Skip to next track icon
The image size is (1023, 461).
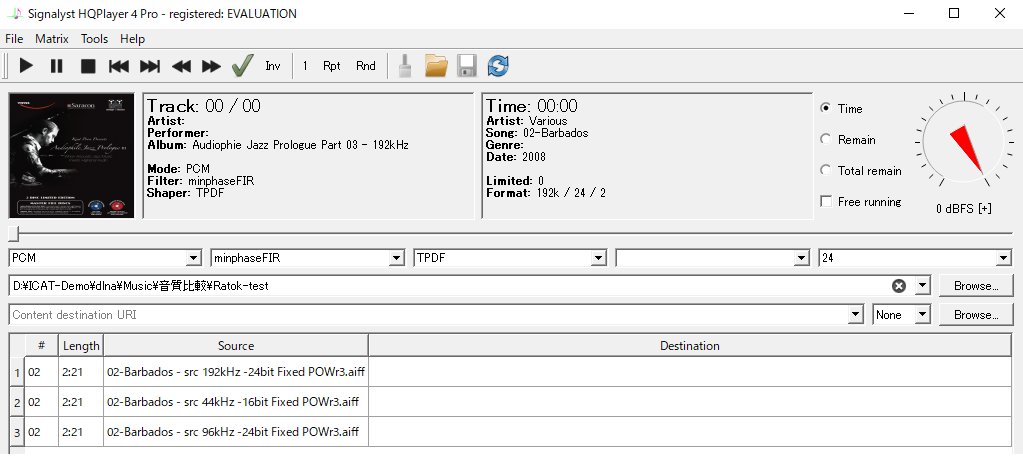150,66
